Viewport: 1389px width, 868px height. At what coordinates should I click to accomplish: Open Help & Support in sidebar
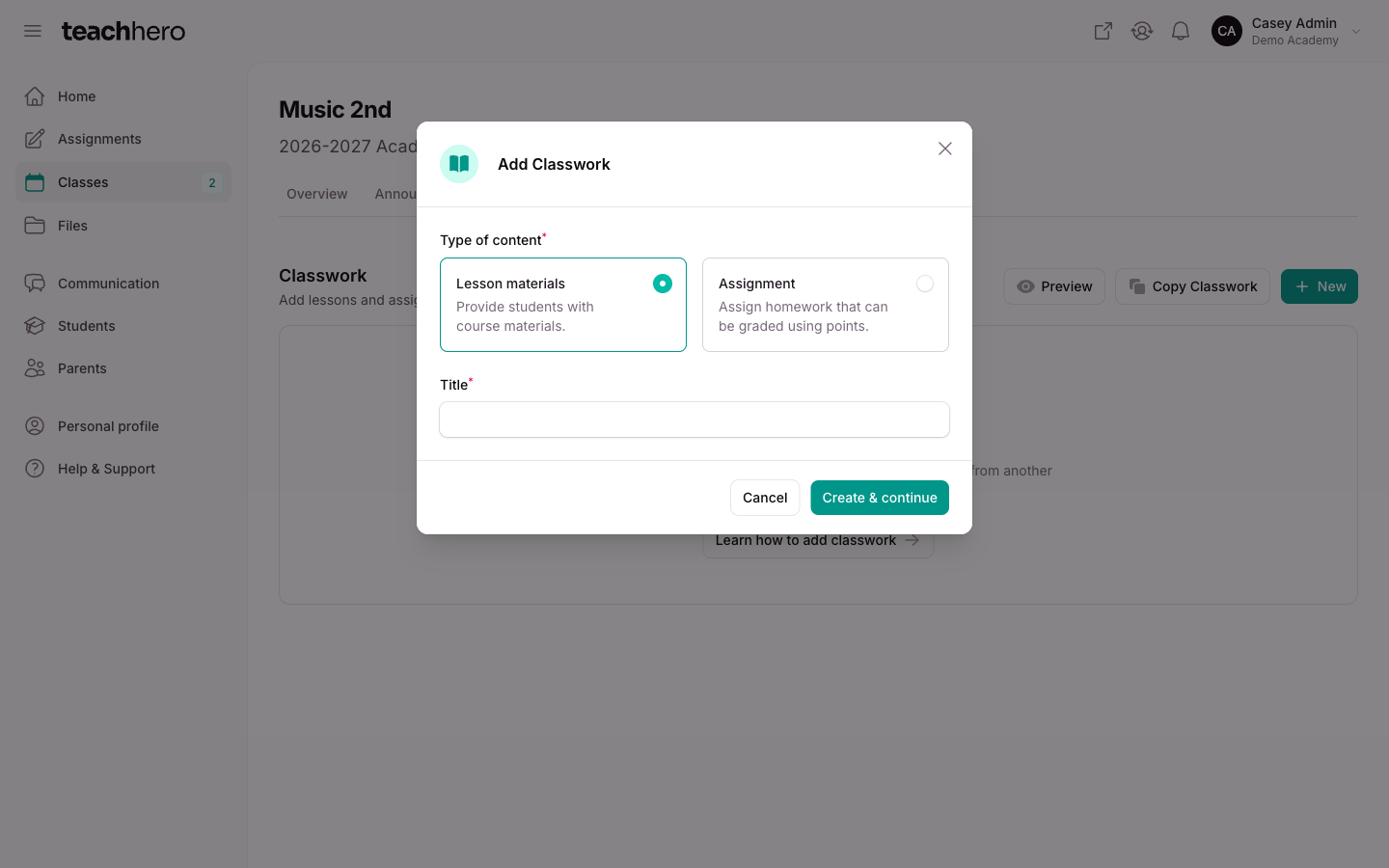(x=123, y=469)
